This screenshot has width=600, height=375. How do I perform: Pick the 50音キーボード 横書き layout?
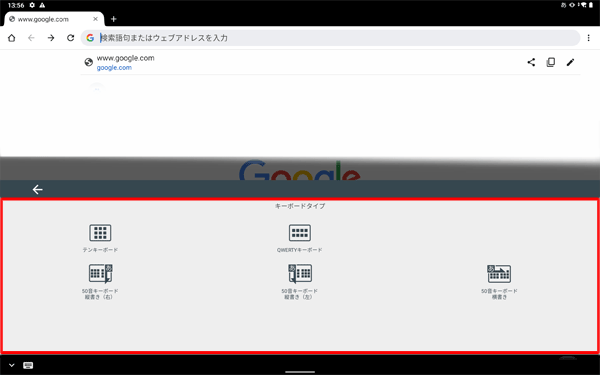click(499, 273)
